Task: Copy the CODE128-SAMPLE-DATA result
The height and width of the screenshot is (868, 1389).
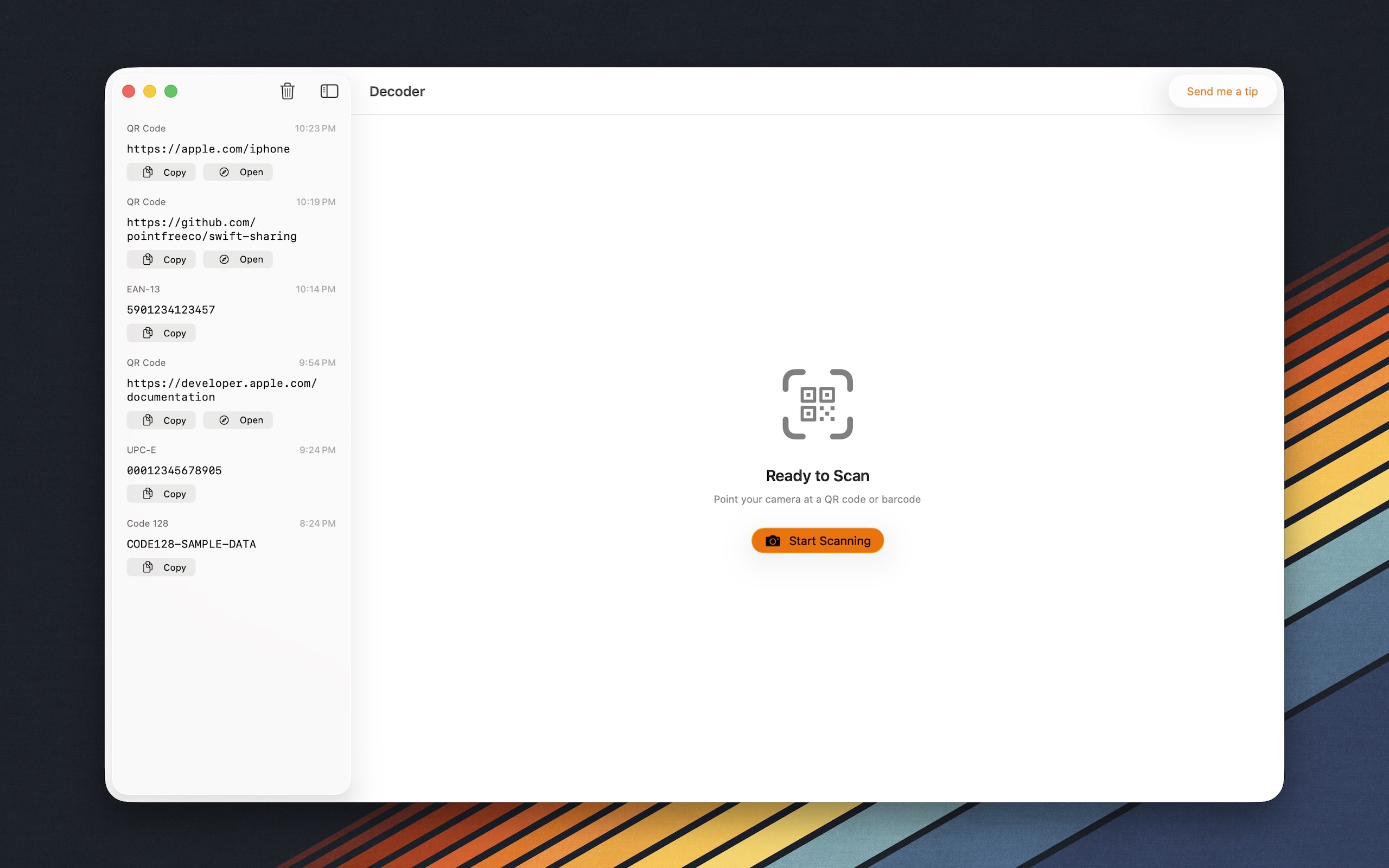Action: (x=161, y=566)
